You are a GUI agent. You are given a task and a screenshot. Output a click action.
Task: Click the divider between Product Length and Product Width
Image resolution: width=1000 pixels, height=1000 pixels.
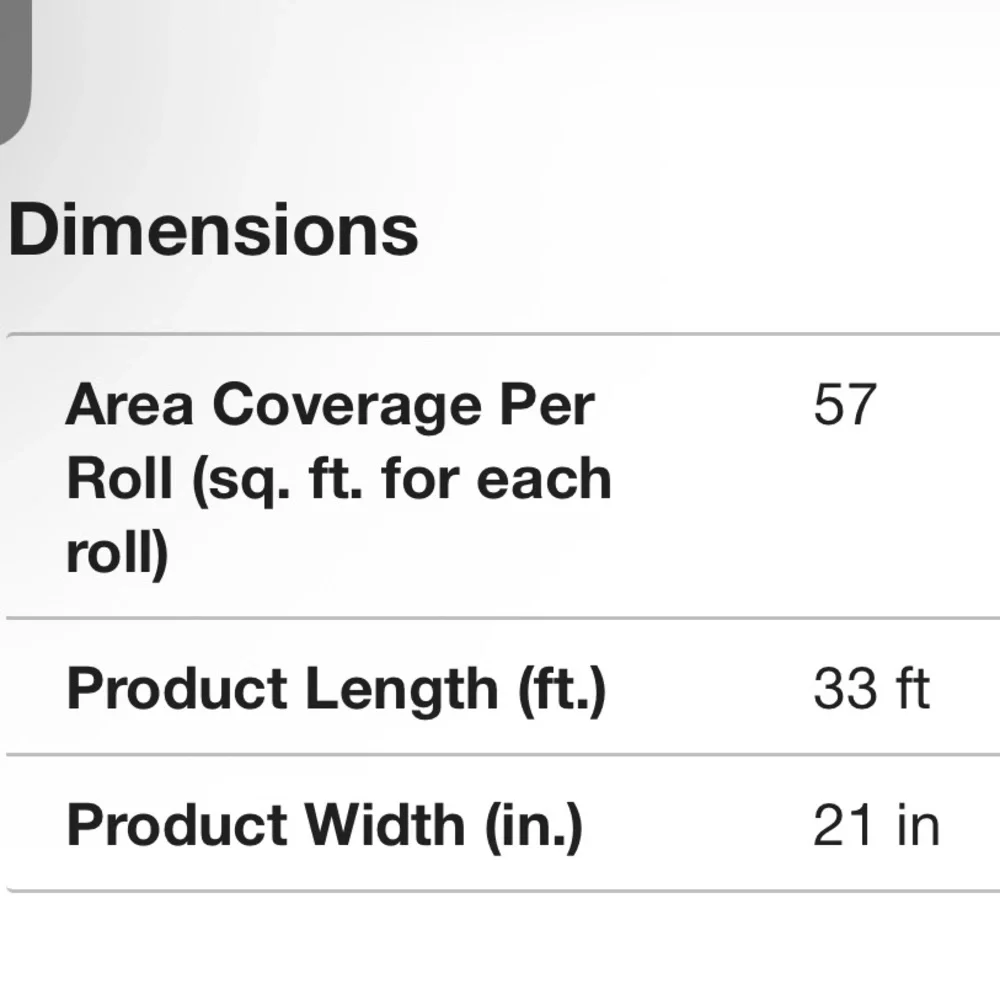(x=503, y=754)
